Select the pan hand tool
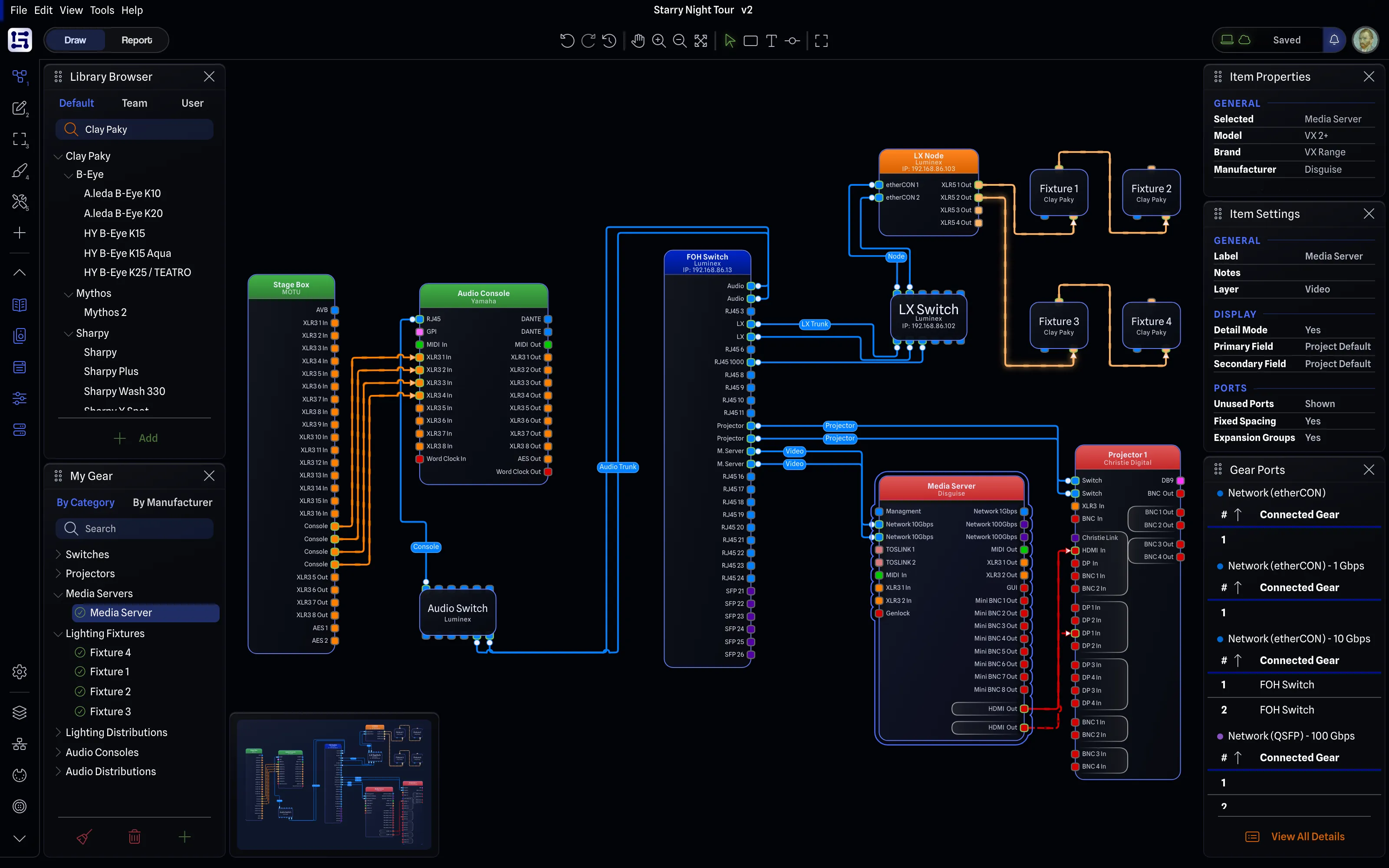1389x868 pixels. click(x=638, y=40)
